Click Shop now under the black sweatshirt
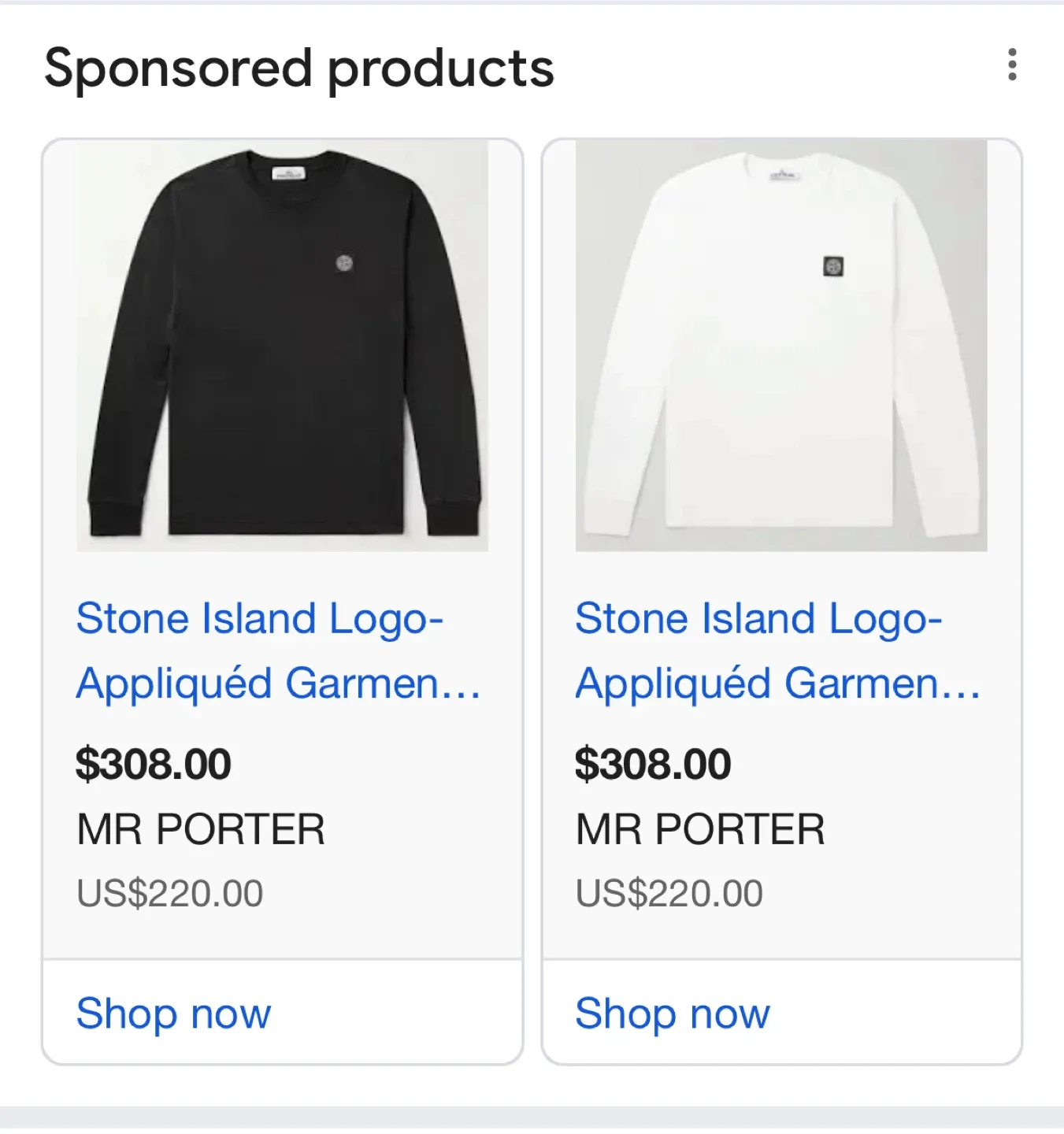 (172, 1014)
